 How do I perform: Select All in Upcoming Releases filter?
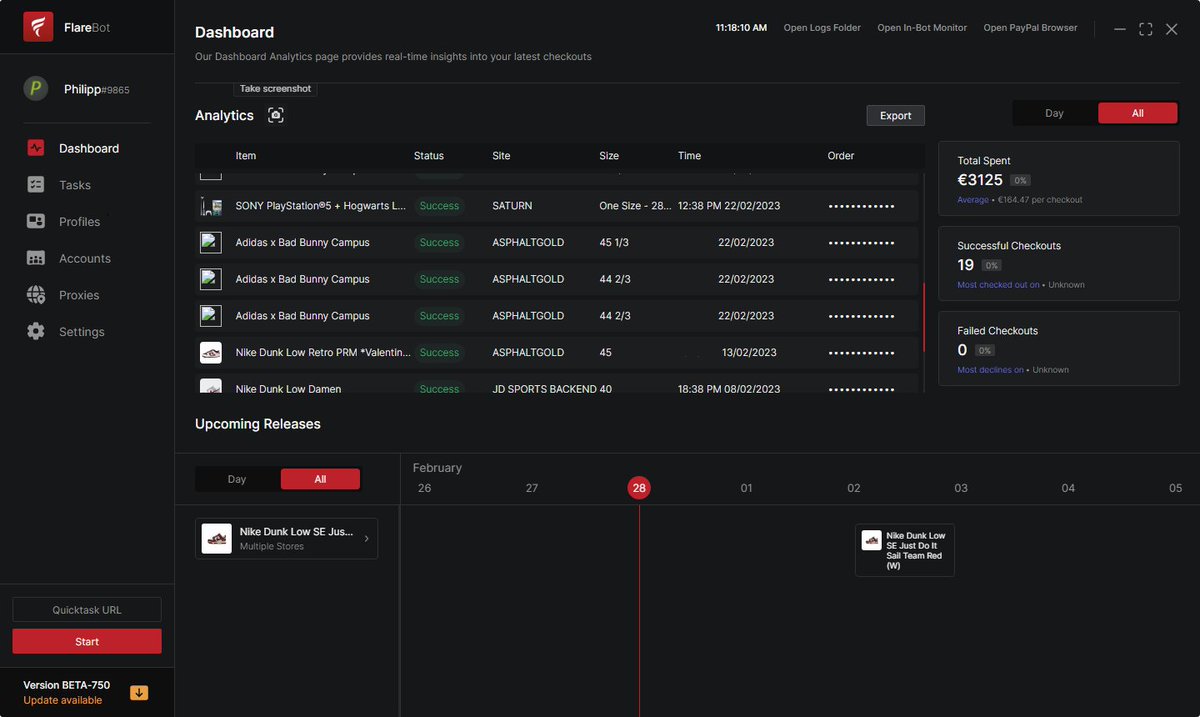(320, 479)
